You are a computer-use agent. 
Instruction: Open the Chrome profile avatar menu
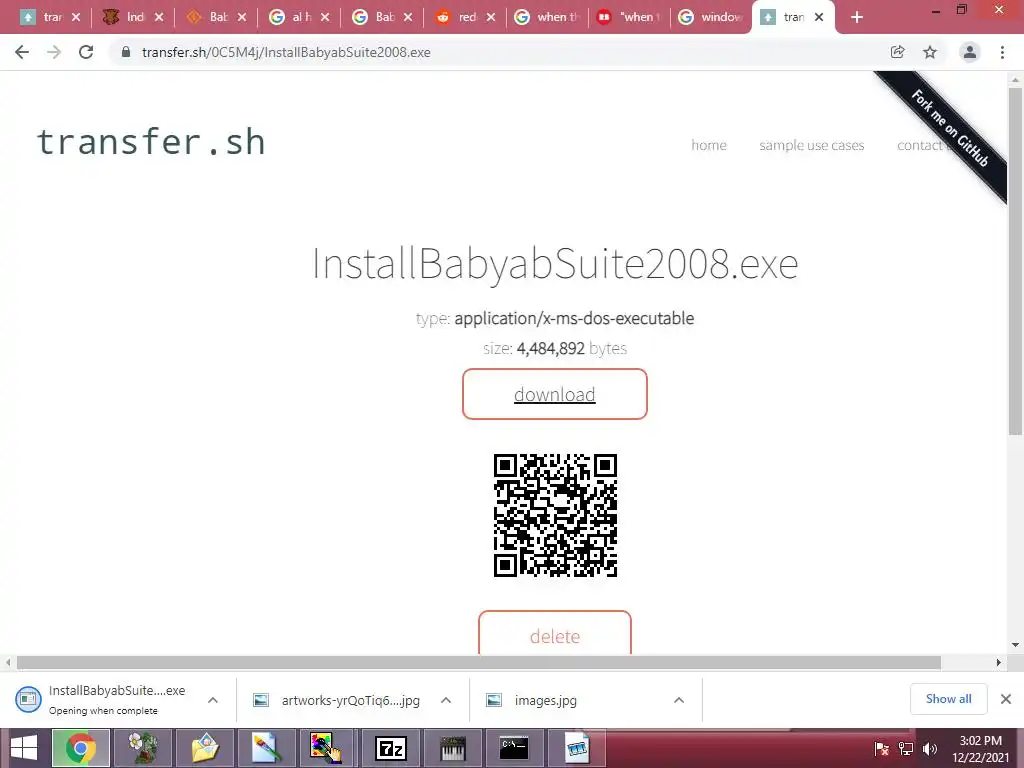[970, 52]
